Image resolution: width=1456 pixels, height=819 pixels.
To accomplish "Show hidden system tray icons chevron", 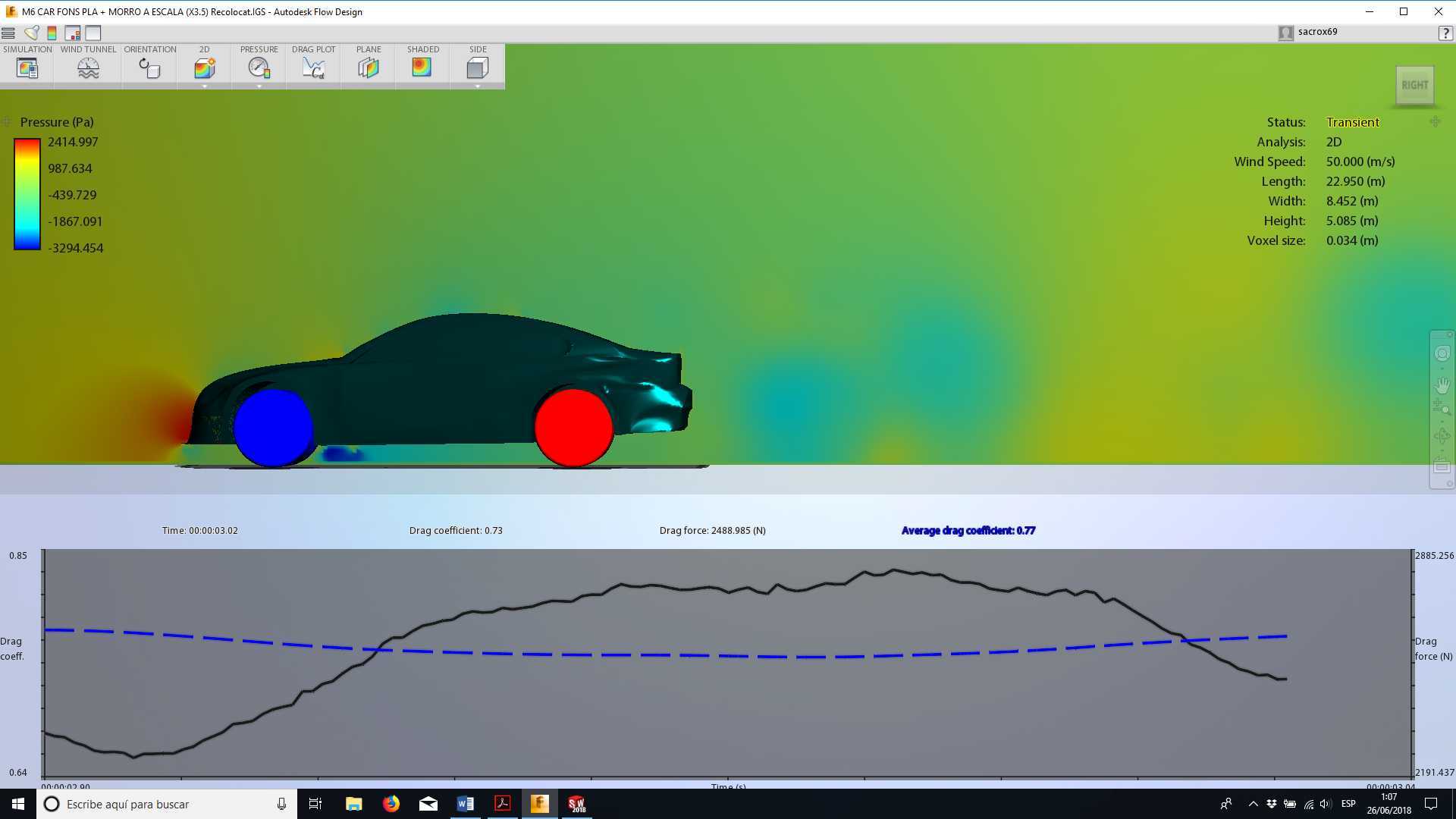I will coord(1253,804).
